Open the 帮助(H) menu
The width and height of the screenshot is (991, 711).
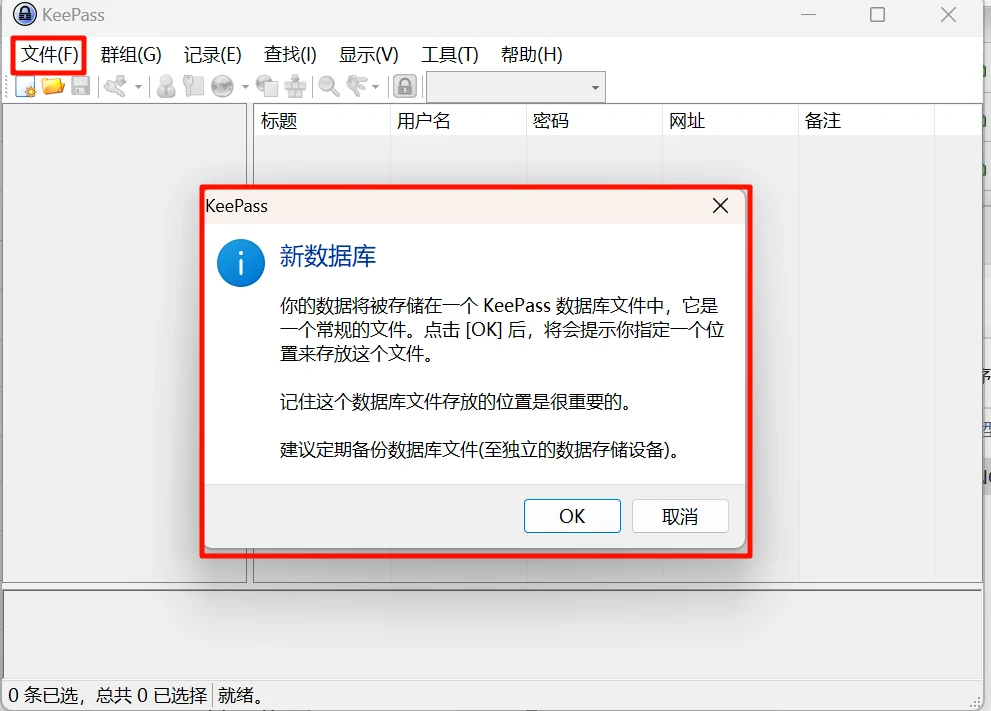tap(532, 55)
